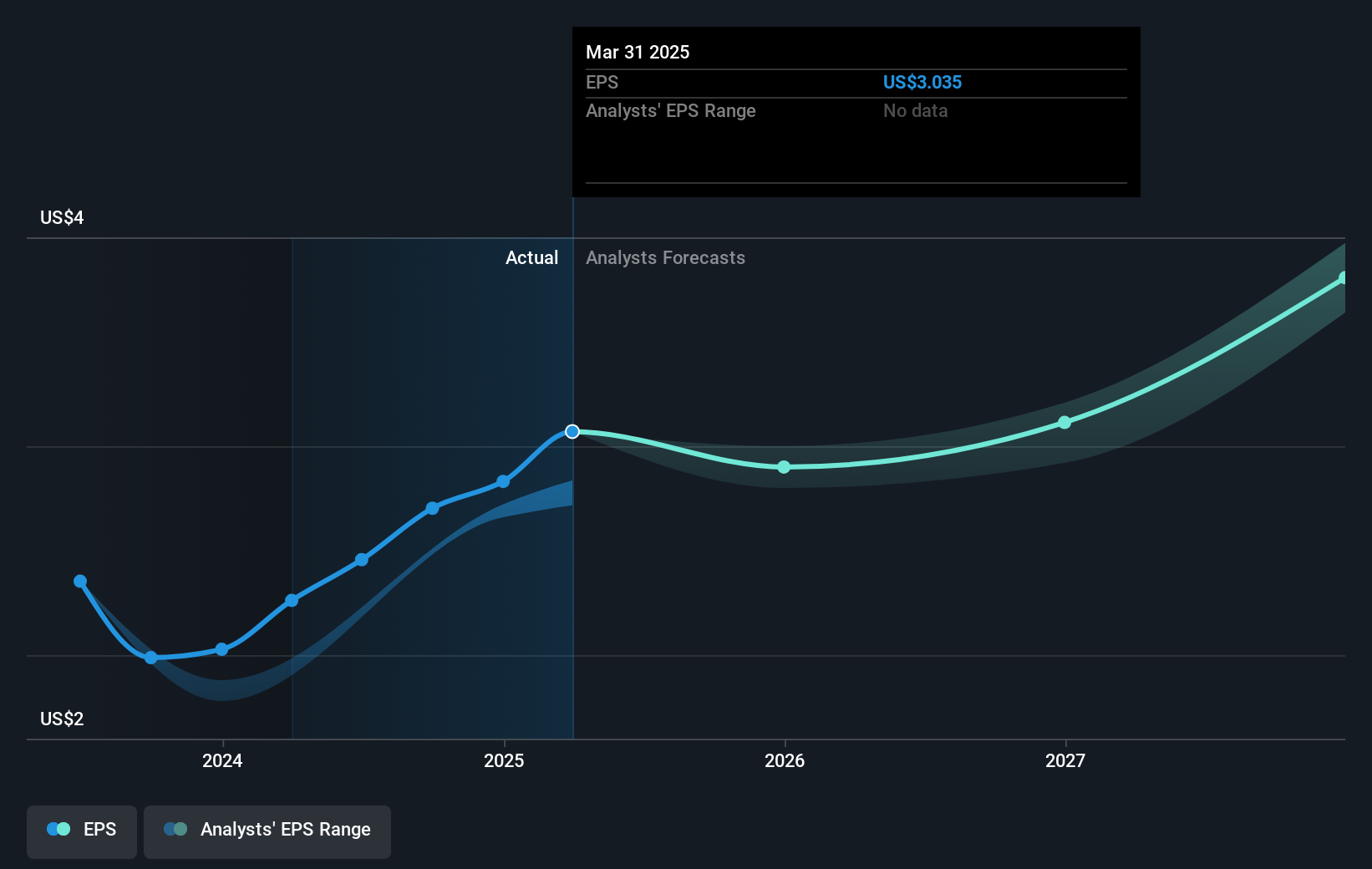Click the 2024 x-axis label

[222, 760]
